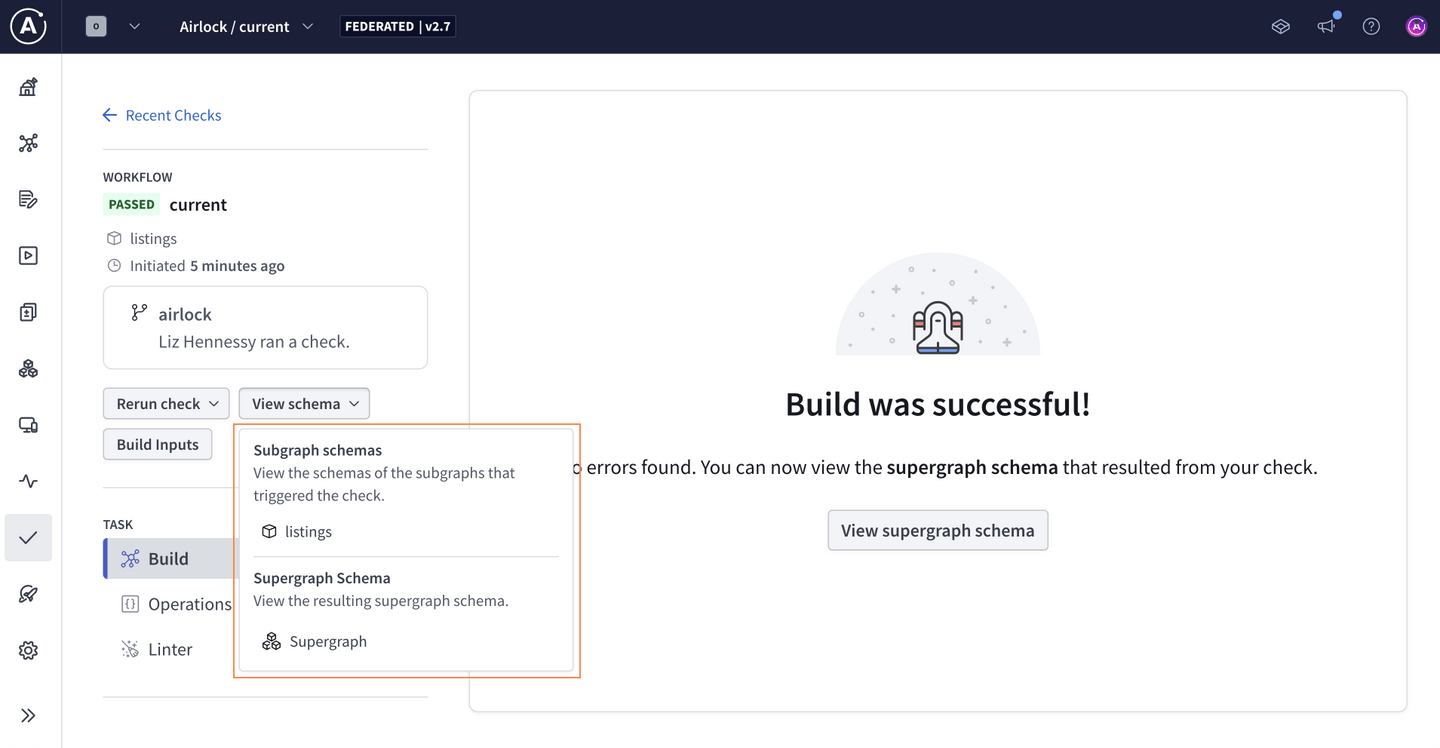1440x748 pixels.
Task: Click the graph home sidebar icon
Action: point(28,87)
